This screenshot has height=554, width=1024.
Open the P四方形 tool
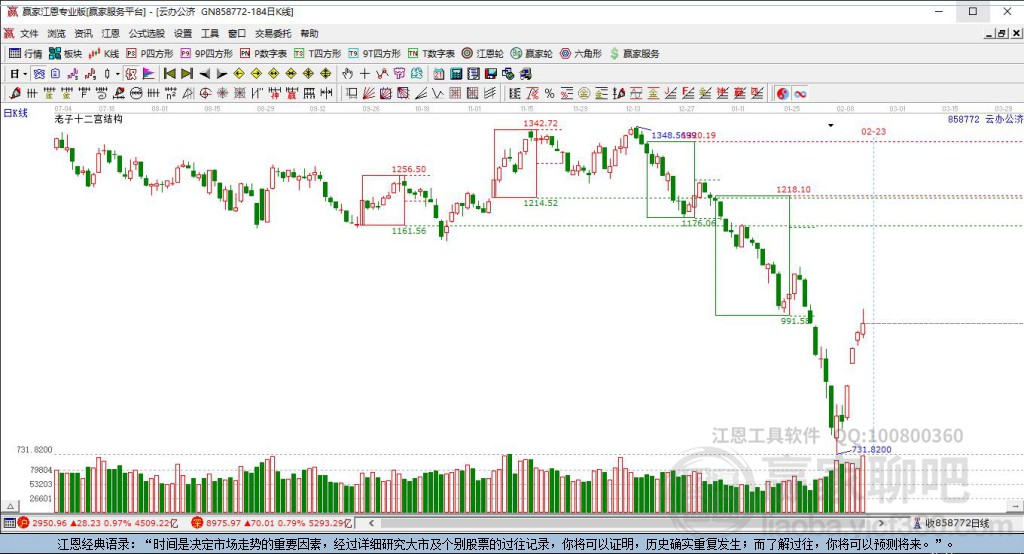pos(150,54)
